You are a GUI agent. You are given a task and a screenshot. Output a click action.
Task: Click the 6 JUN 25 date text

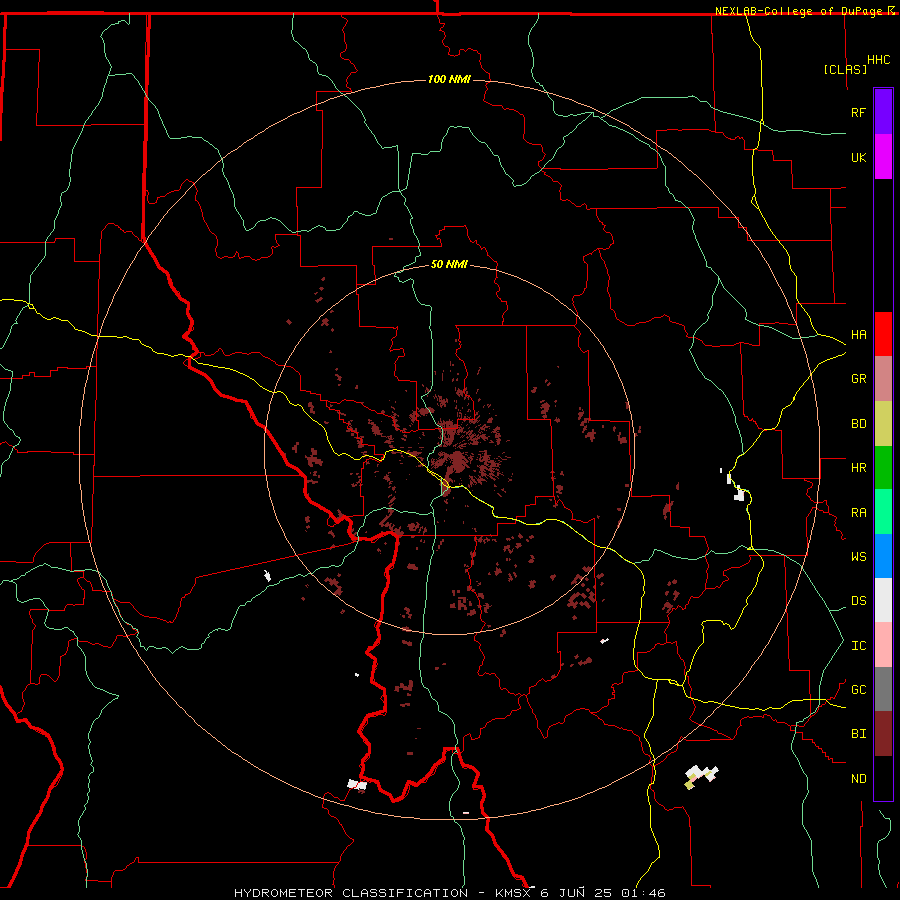click(576, 893)
